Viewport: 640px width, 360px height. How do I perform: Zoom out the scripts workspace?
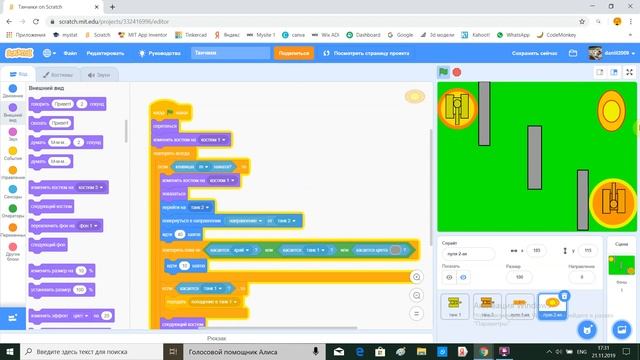click(416, 295)
